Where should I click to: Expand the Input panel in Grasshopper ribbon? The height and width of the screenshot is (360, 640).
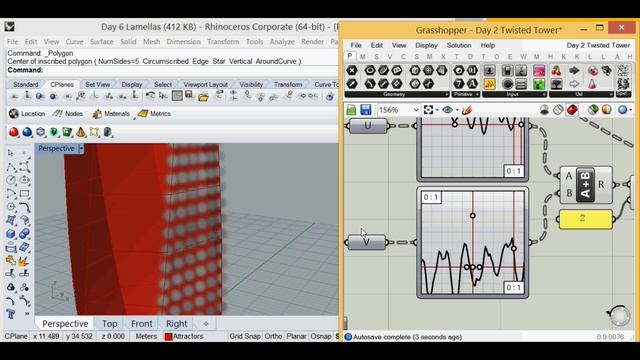(x=544, y=94)
